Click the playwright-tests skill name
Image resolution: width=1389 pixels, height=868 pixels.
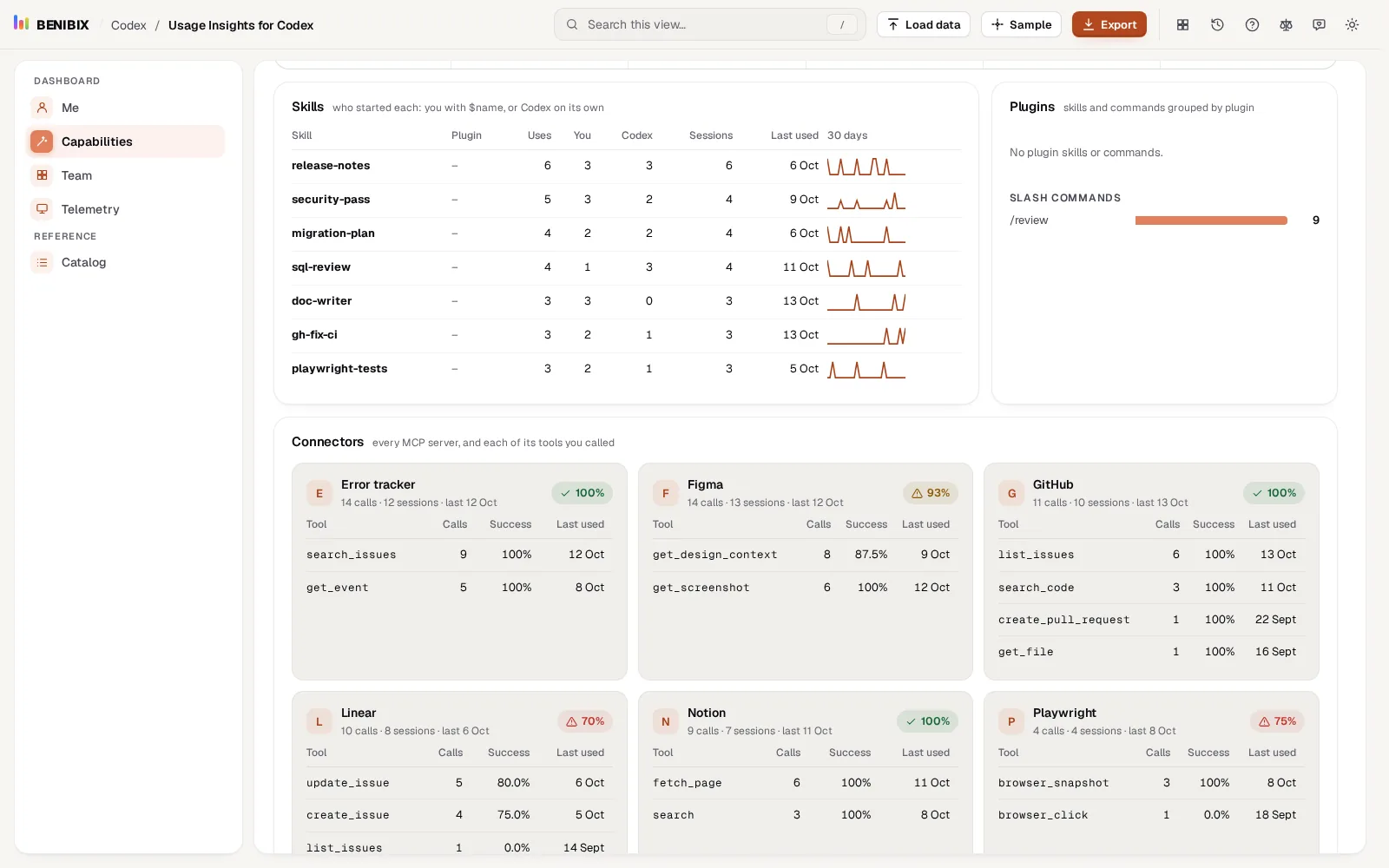click(x=339, y=369)
